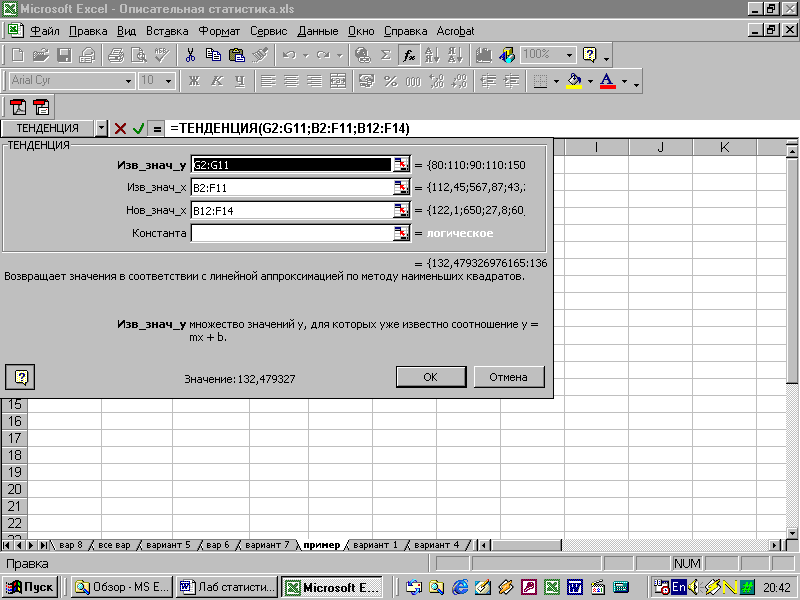Viewport: 800px width, 600px height.
Task: Toggle underline Ч formatting
Action: [240, 81]
